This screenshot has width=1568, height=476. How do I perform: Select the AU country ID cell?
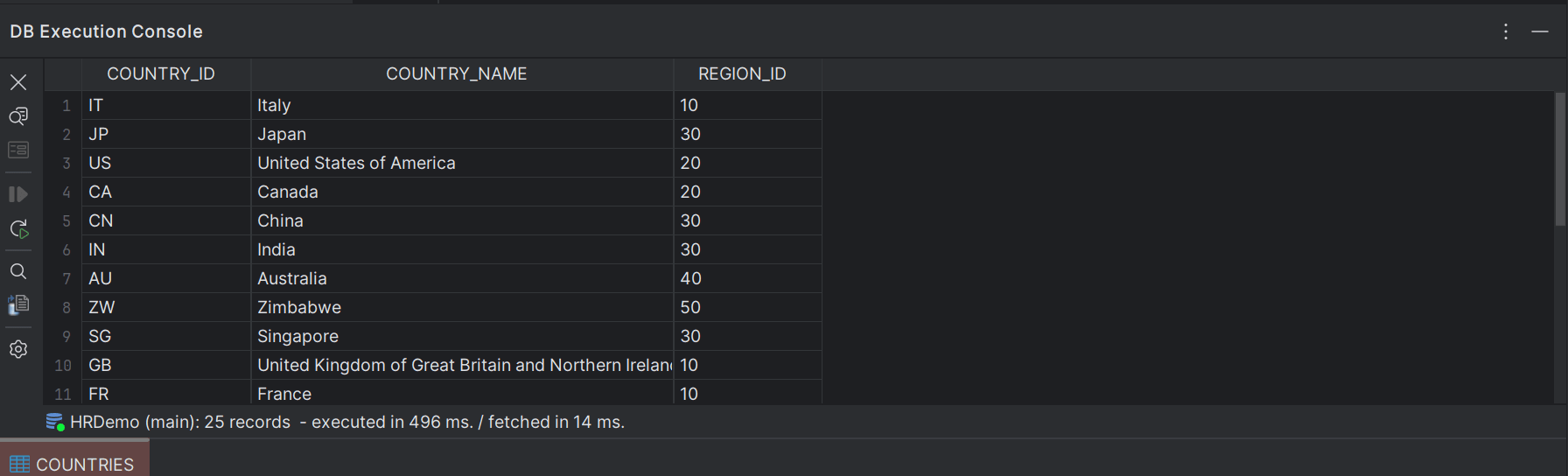166,278
